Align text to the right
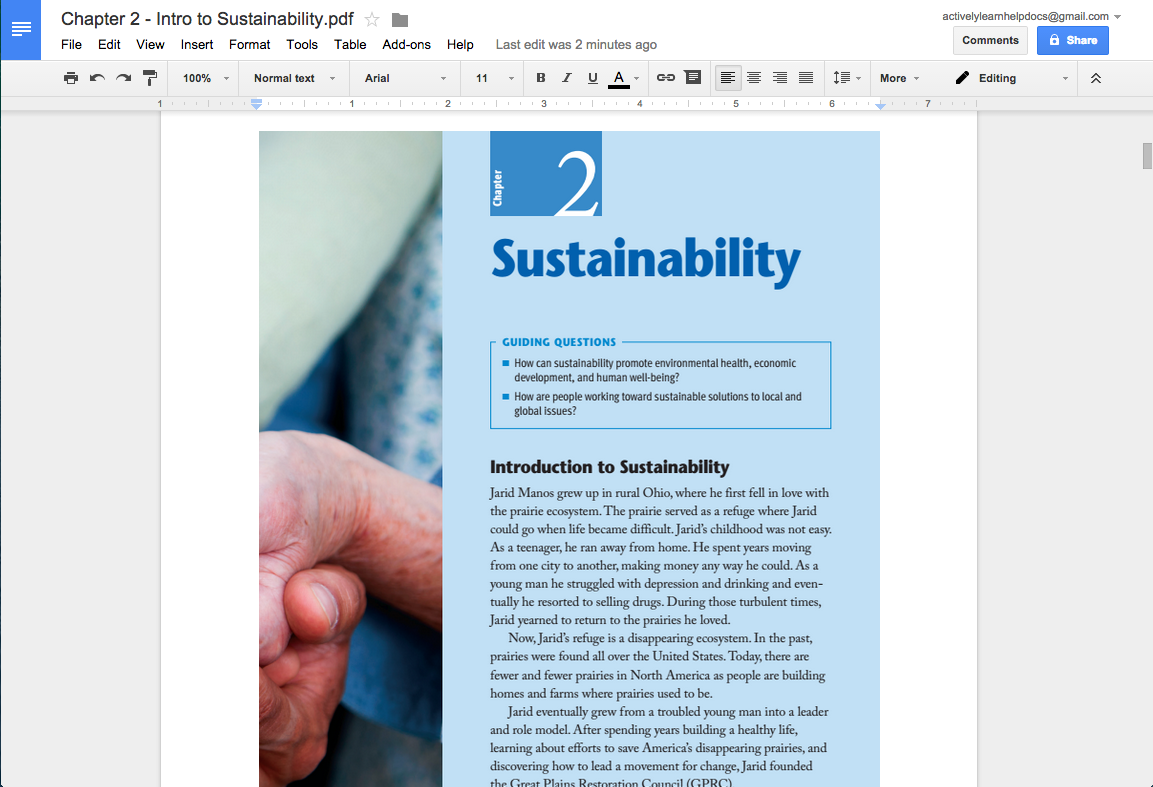This screenshot has height=787, width=1153. coord(780,78)
